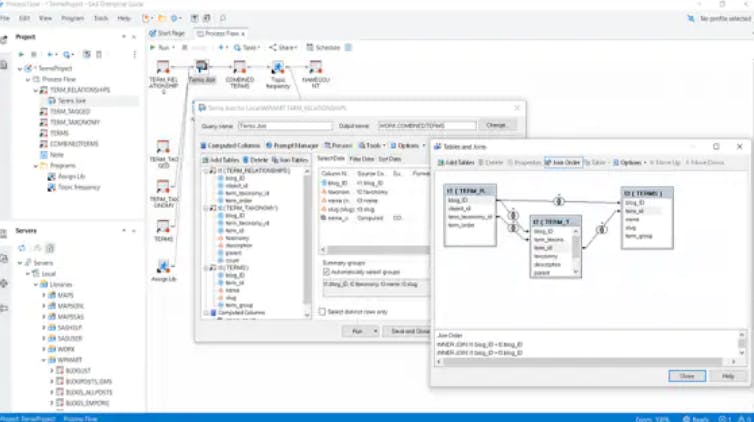Switch to the Sort Data tab
The image size is (754, 422).
click(390, 159)
